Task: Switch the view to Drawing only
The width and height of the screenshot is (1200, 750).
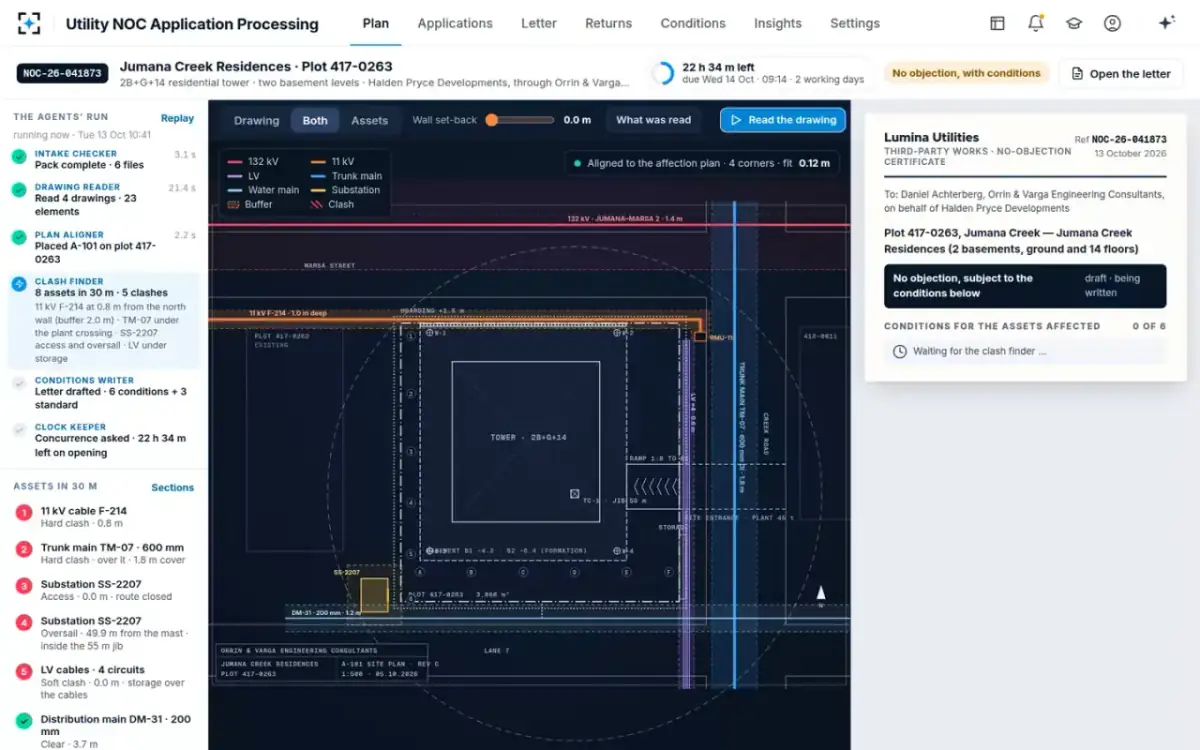Action: coord(257,121)
